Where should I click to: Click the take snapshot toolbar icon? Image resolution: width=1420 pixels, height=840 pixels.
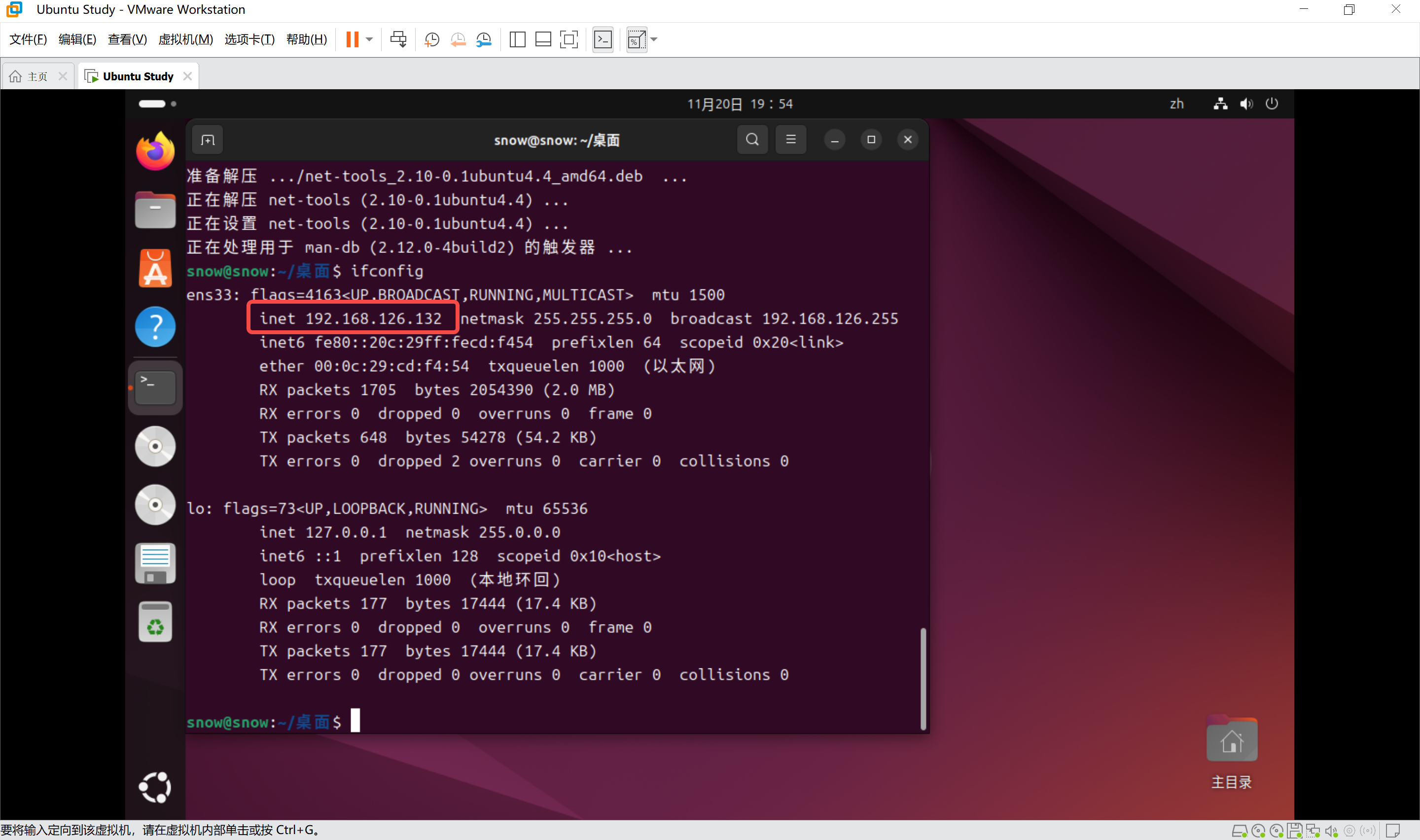pos(432,39)
